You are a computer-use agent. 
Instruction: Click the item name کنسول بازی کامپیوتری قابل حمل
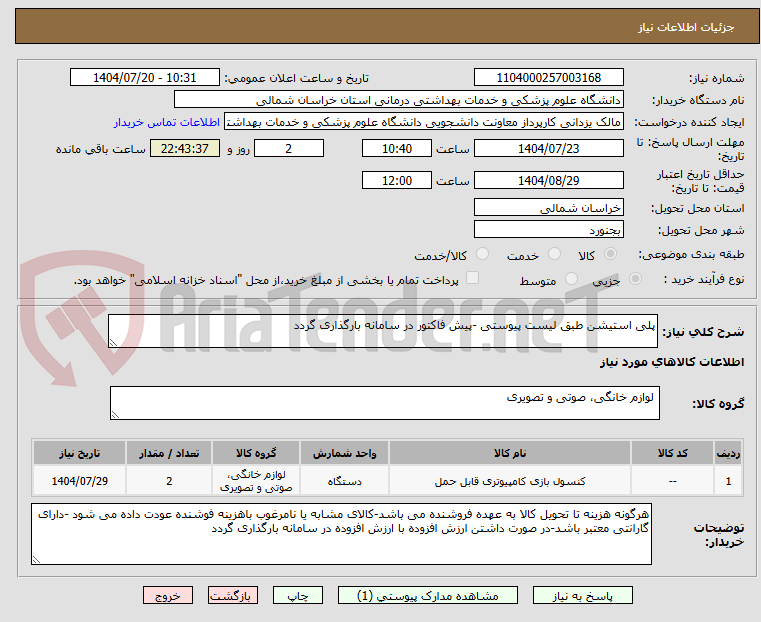(x=510, y=481)
